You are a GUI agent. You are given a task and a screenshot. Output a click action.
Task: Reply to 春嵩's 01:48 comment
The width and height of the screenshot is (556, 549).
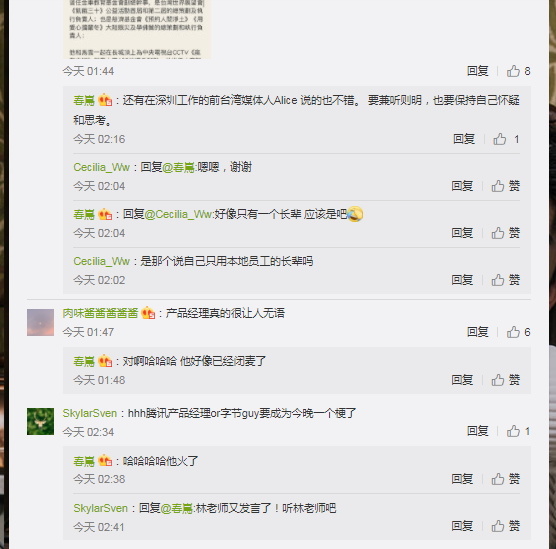tap(462, 380)
